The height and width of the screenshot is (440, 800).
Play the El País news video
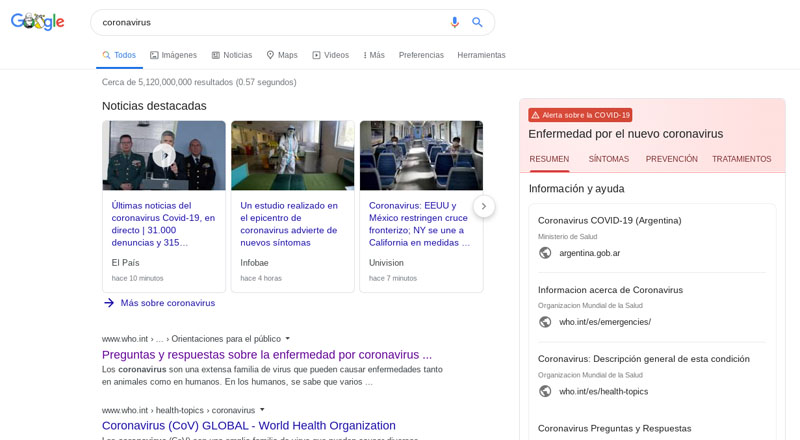pos(164,155)
